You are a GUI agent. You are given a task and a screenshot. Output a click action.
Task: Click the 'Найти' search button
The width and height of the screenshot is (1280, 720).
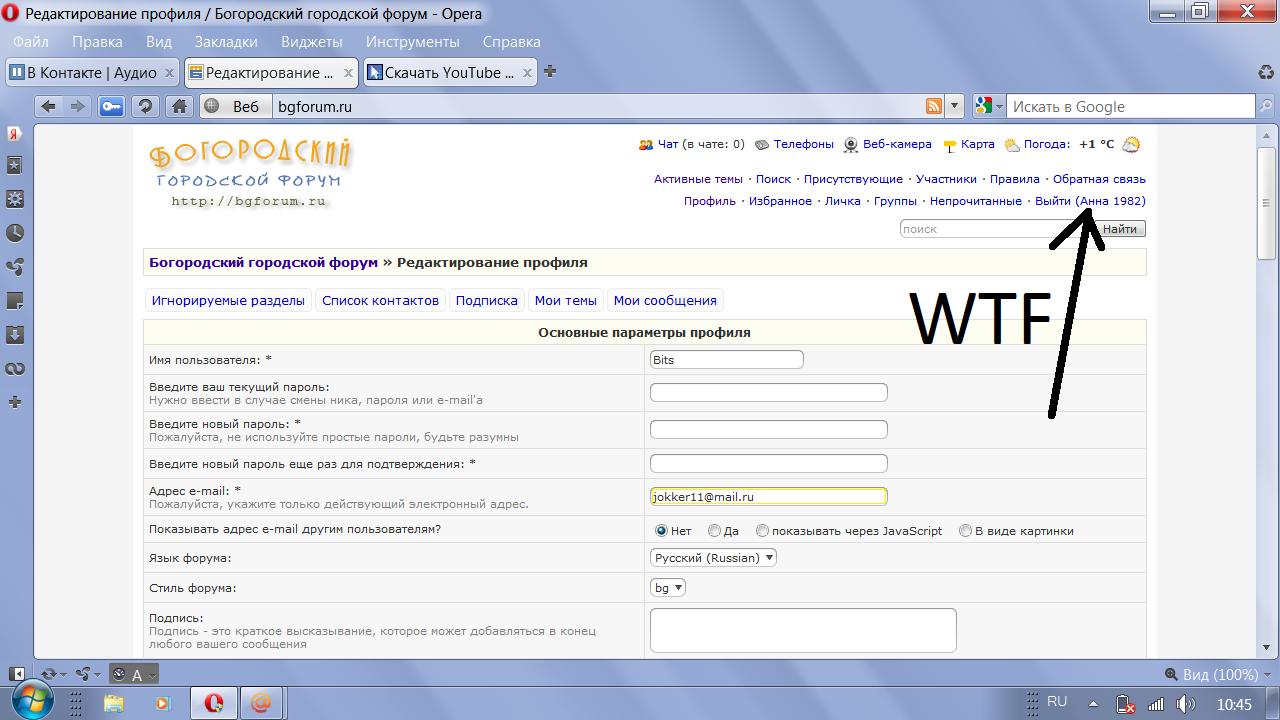click(1120, 229)
